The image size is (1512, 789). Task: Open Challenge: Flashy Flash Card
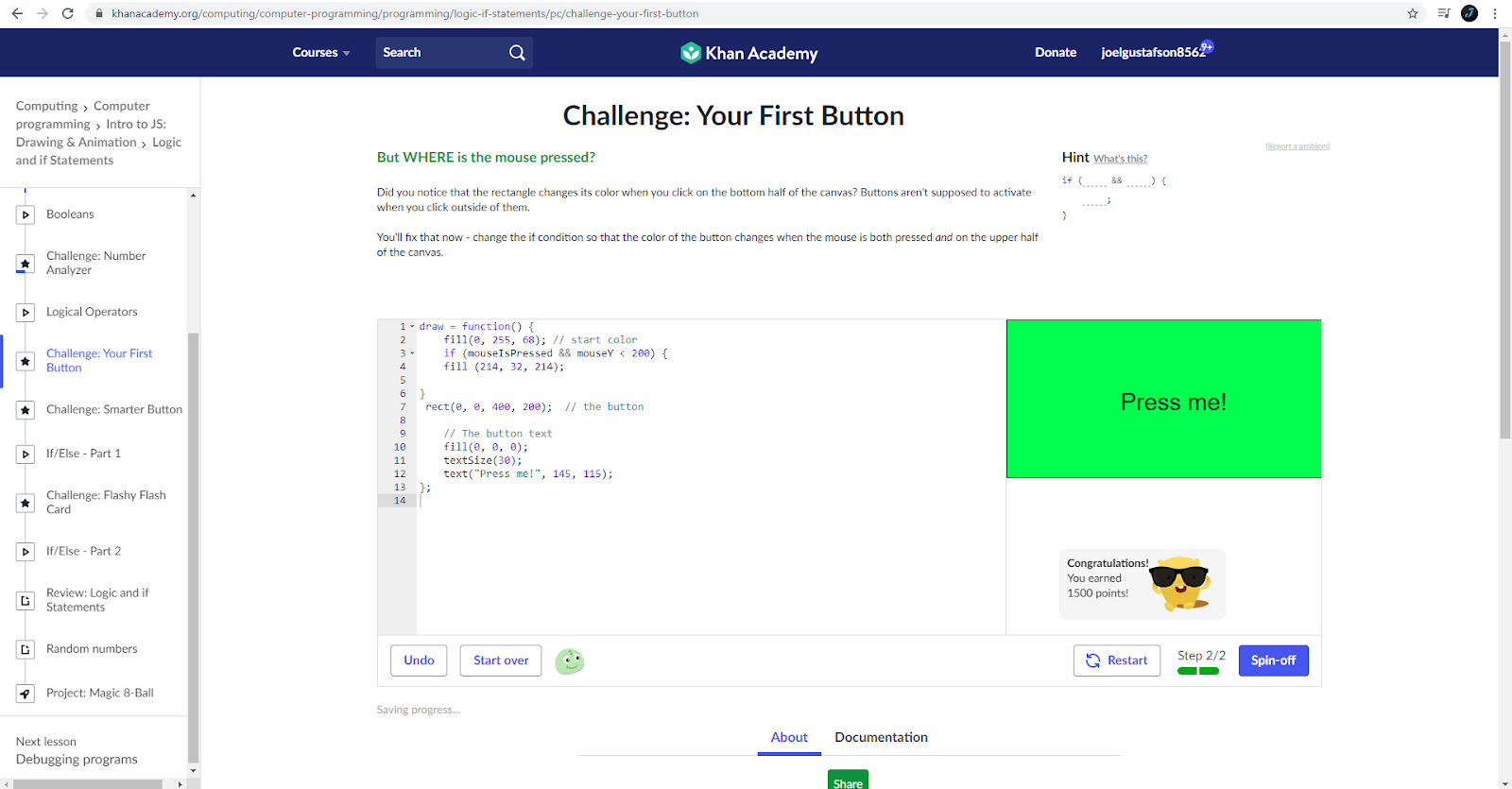pos(106,502)
